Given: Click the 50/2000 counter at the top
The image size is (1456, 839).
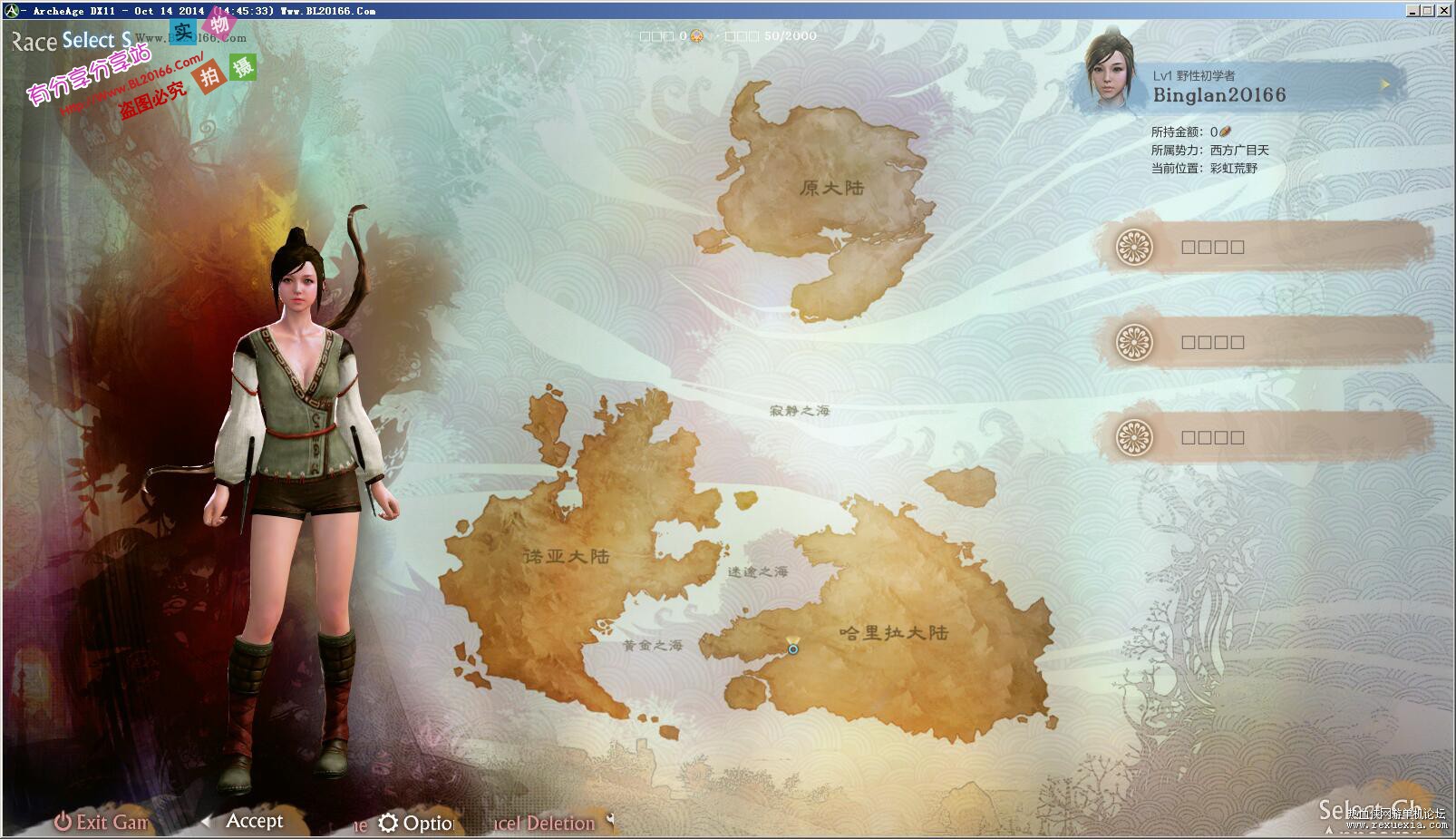Looking at the screenshot, I should tap(790, 36).
